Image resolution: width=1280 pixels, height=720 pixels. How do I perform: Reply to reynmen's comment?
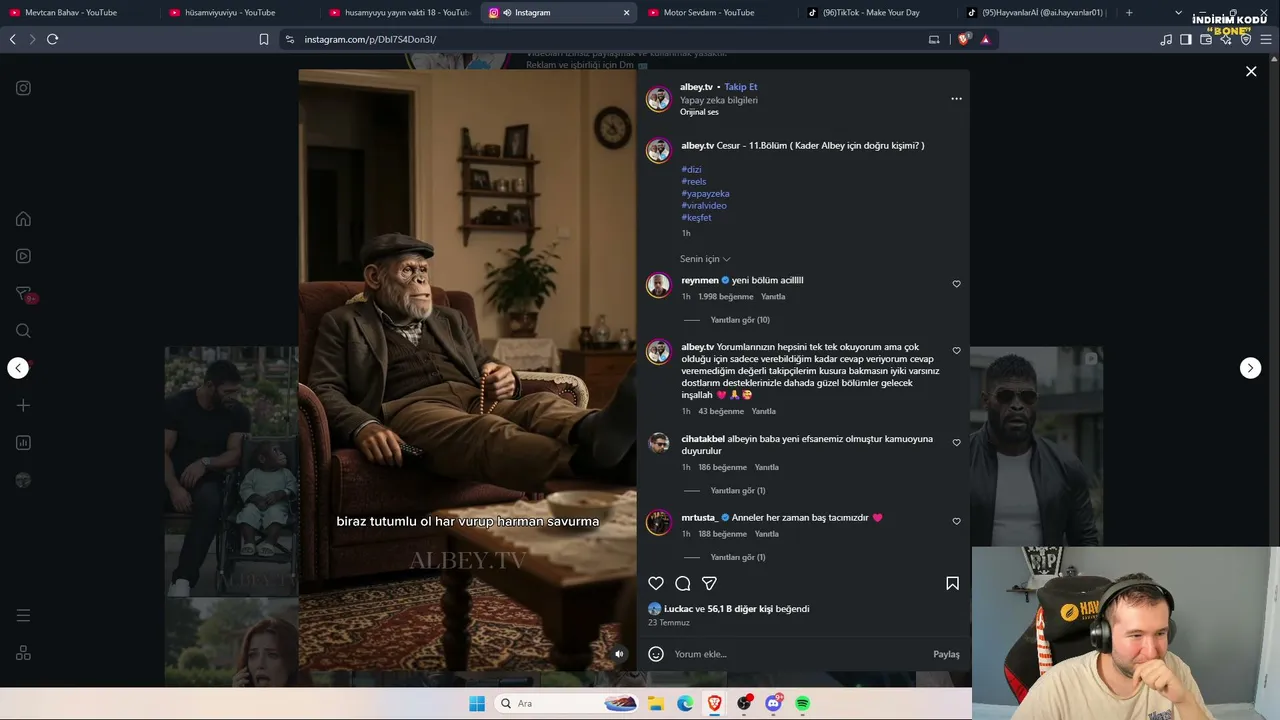[773, 297]
